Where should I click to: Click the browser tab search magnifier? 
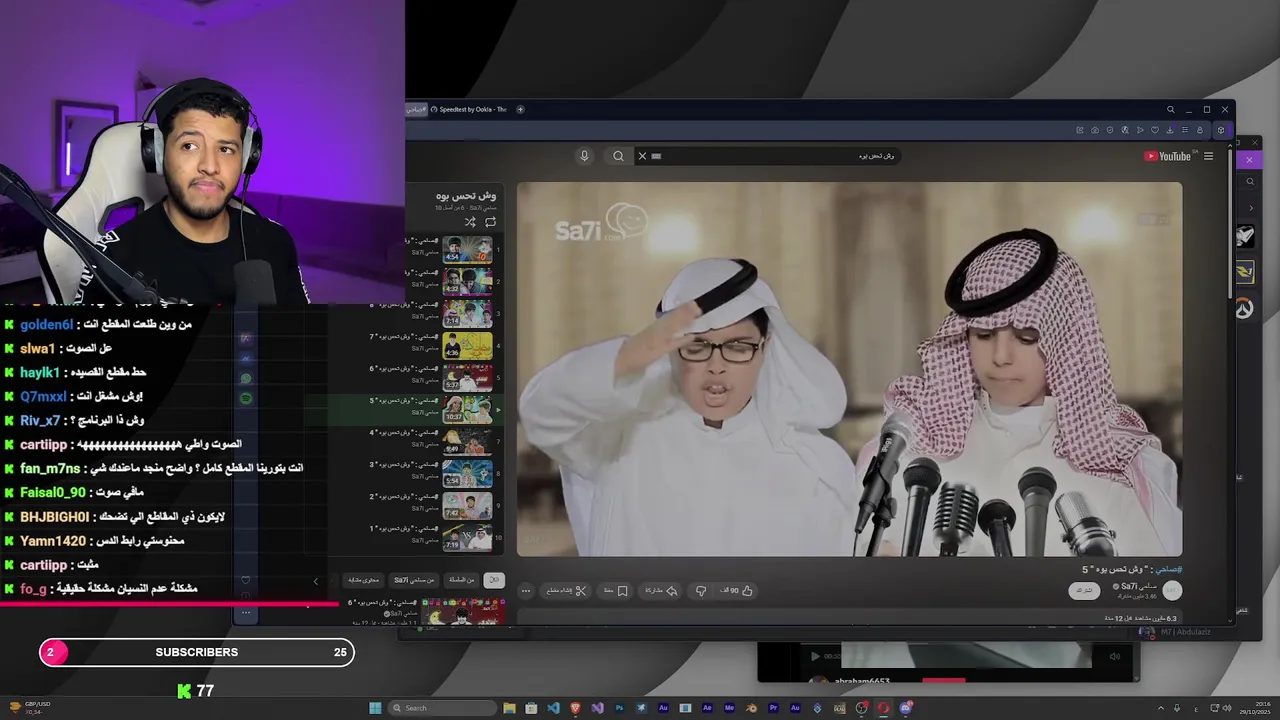pos(1171,110)
